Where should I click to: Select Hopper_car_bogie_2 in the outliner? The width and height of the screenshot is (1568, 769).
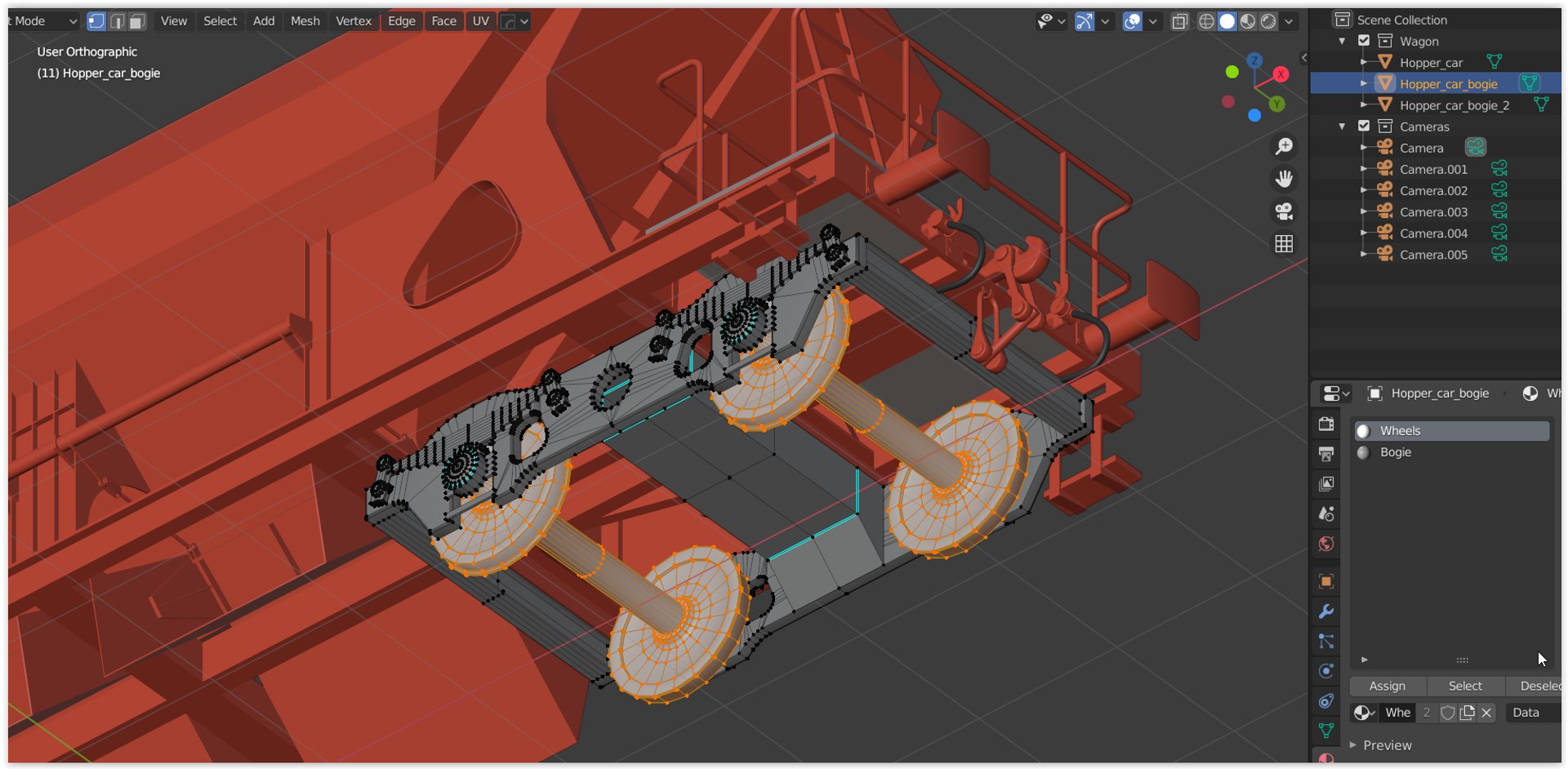point(1454,105)
